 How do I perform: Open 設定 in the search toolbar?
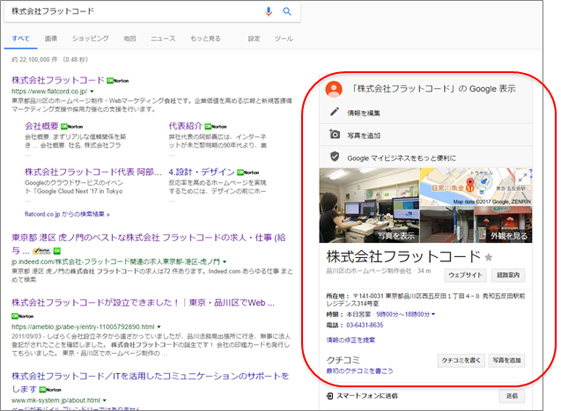254,38
